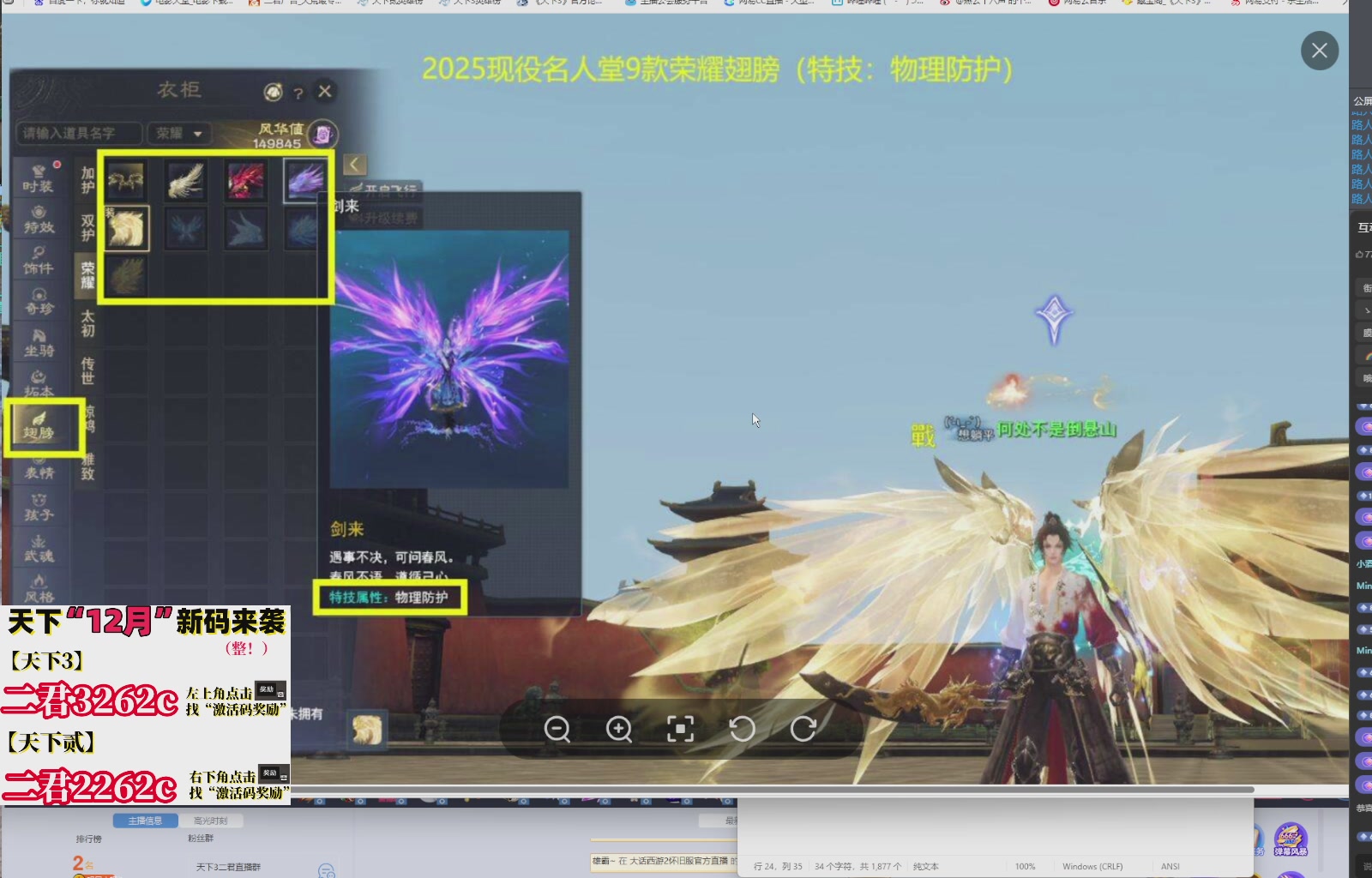
Task: Open the 特效 wardrobe category
Action: 38,220
